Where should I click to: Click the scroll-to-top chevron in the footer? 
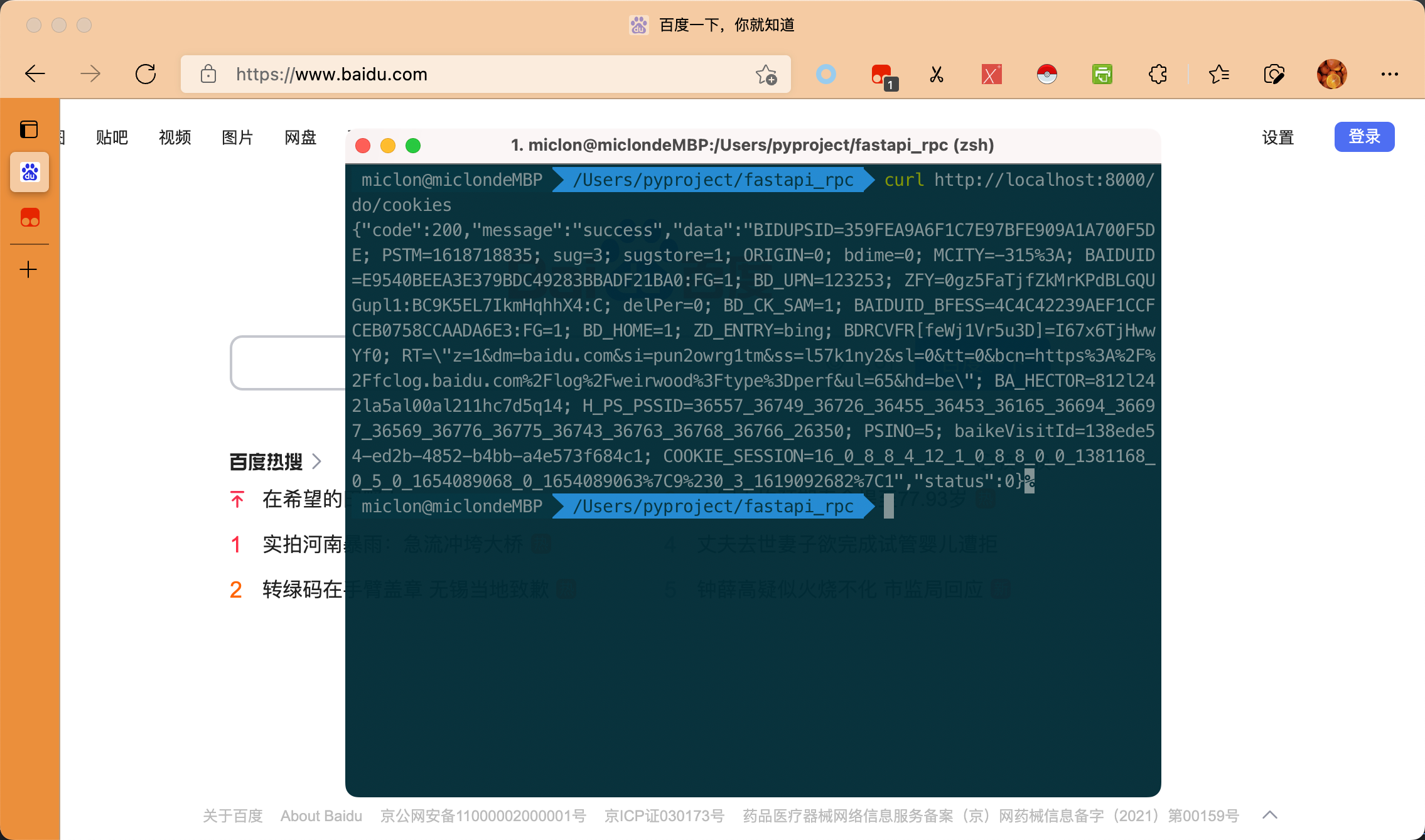pyautogui.click(x=1269, y=815)
